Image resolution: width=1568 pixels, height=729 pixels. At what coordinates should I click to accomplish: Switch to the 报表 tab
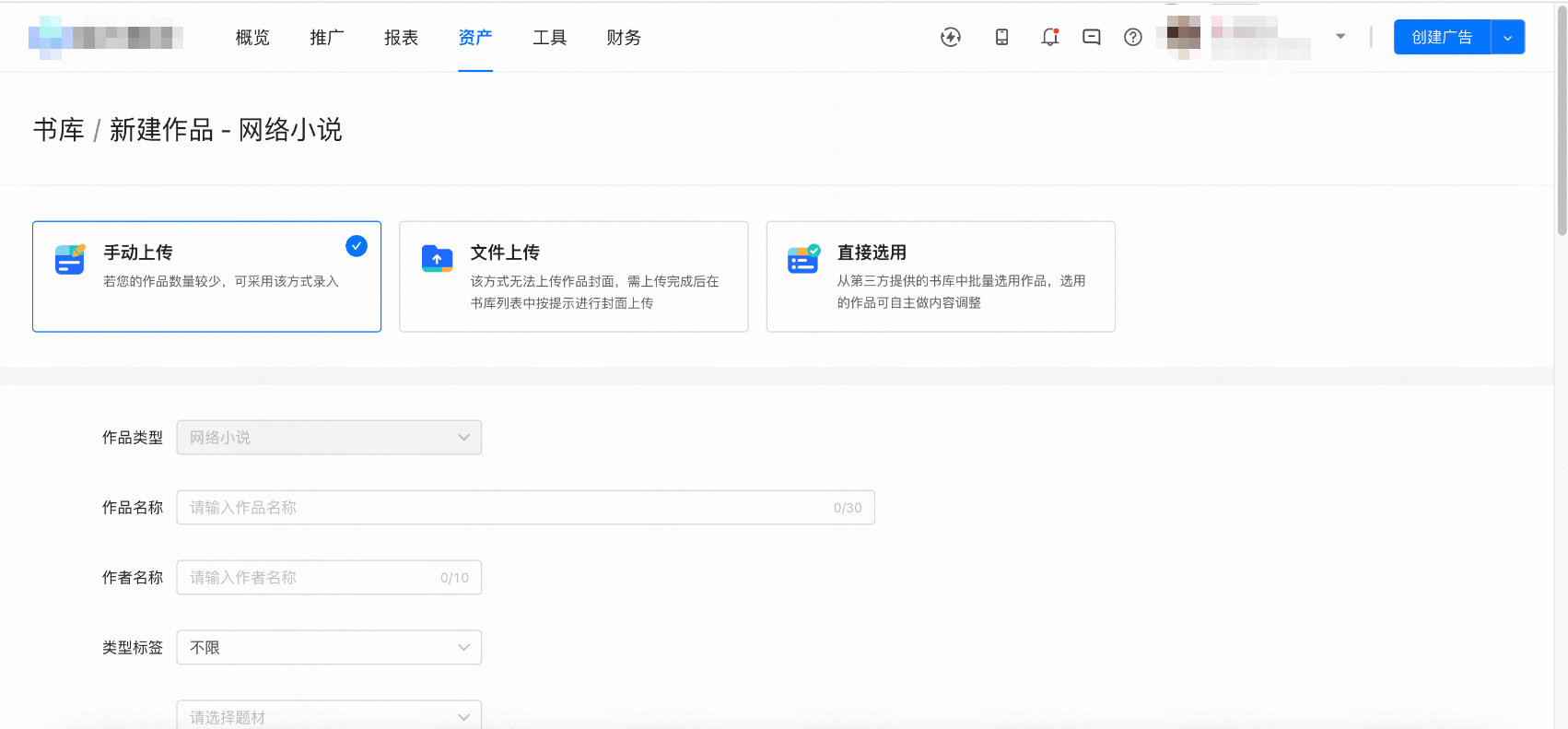(x=401, y=38)
